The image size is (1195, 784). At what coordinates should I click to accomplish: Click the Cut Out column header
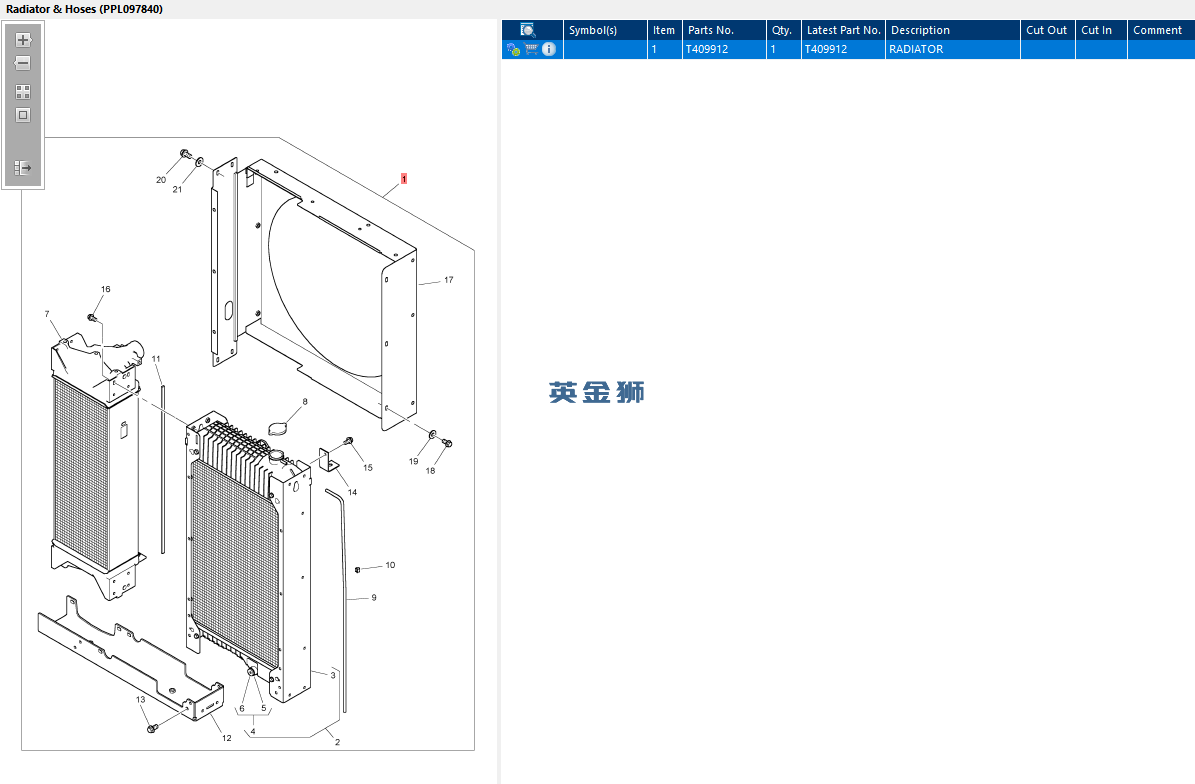tap(1047, 30)
